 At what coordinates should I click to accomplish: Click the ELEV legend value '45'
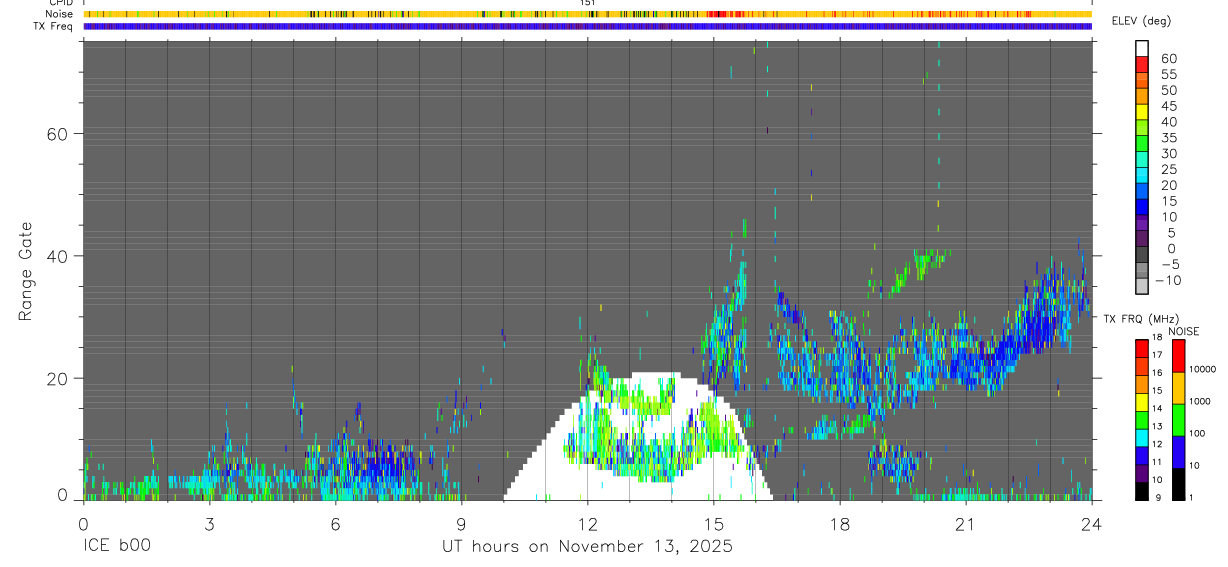(x=1168, y=106)
